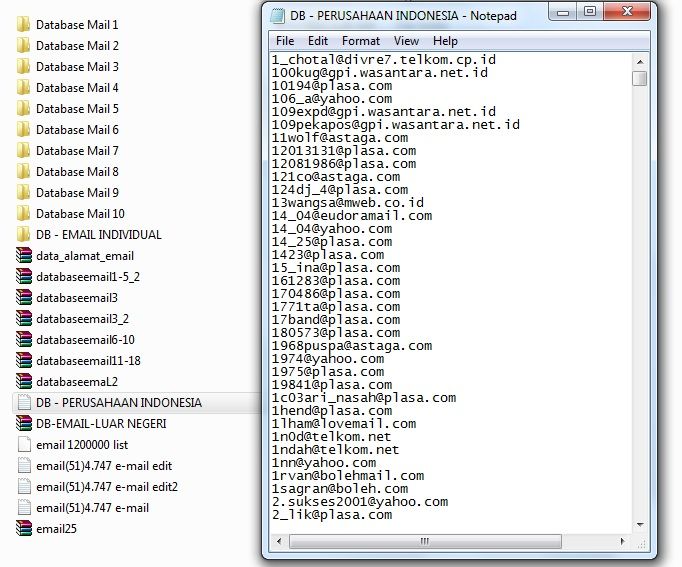This screenshot has height=567, width=682.
Task: Click the databaseemail3_2 archive icon
Action: pos(24,319)
